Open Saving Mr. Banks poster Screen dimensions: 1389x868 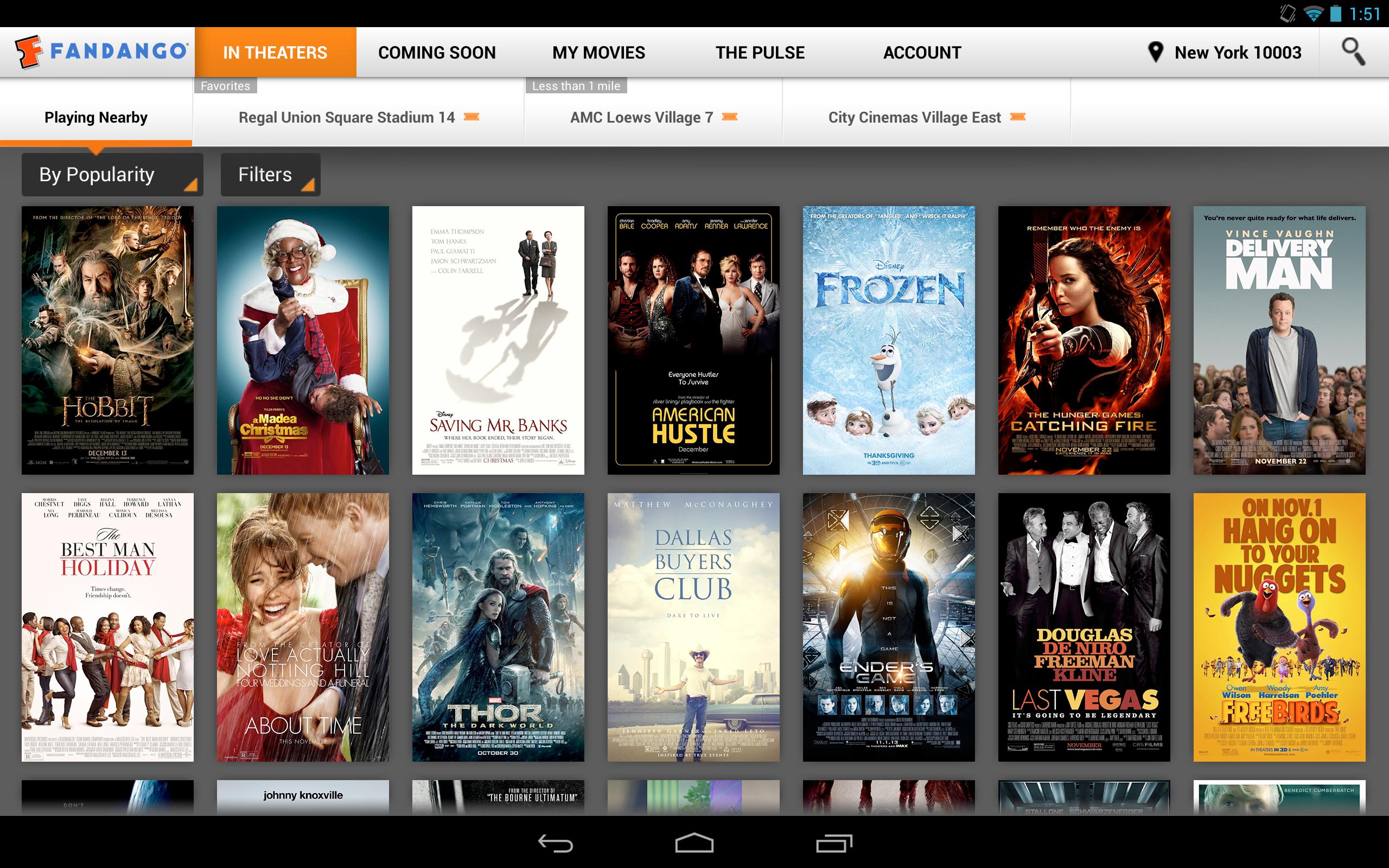(498, 341)
